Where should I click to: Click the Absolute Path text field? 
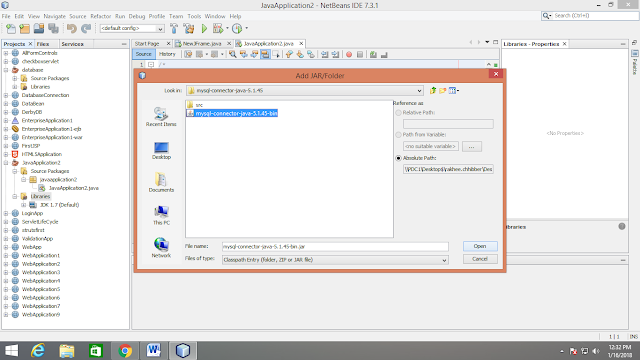pos(448,169)
